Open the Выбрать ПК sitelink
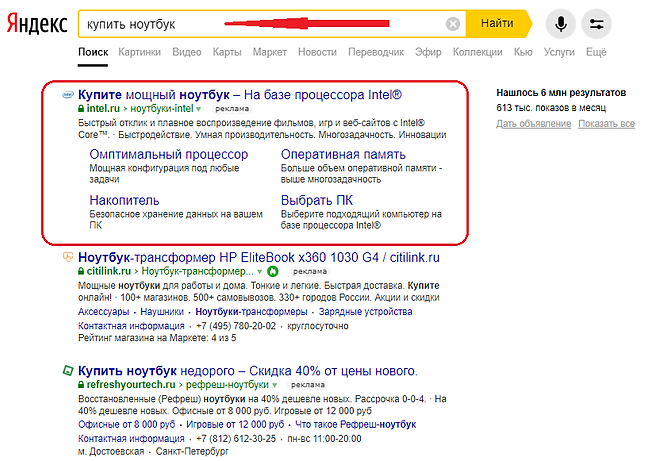The height and width of the screenshot is (461, 648). pos(317,200)
